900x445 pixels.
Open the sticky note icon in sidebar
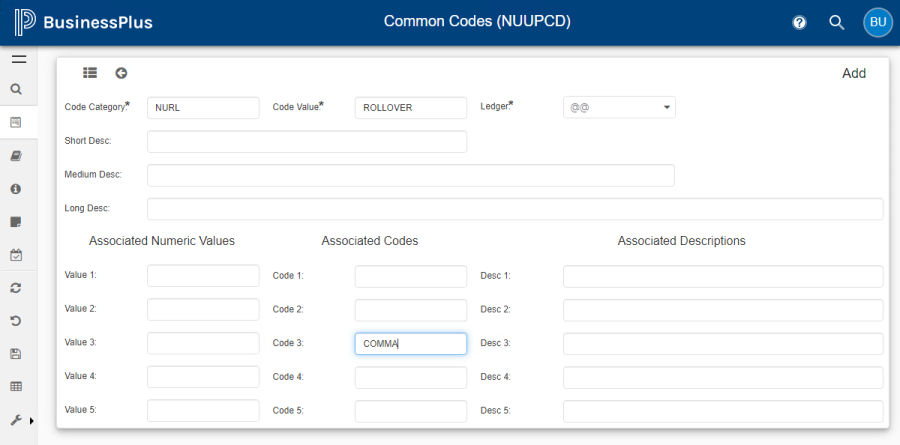(x=16, y=221)
